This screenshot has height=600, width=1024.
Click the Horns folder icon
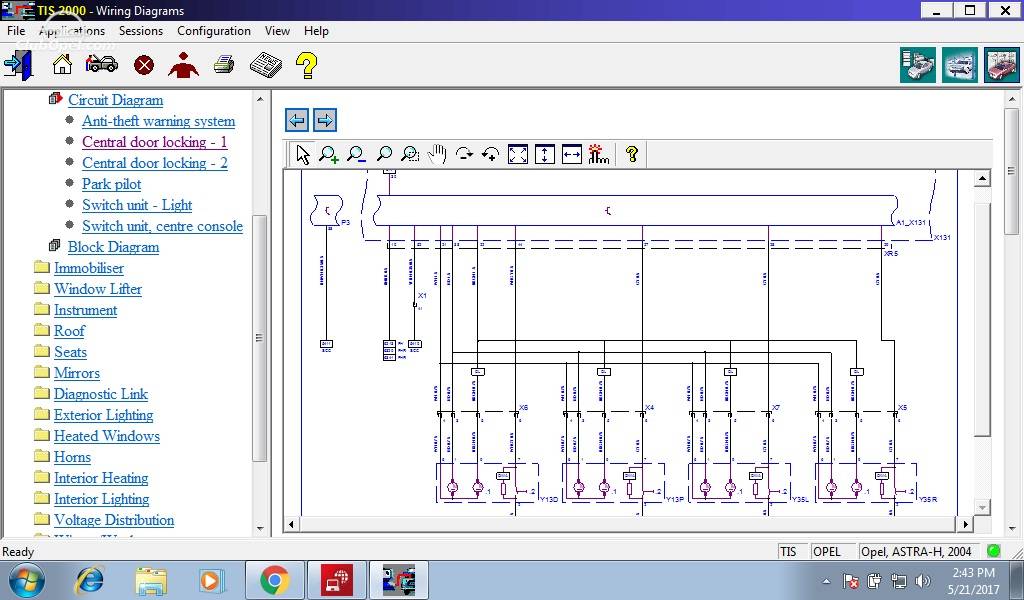(42, 456)
